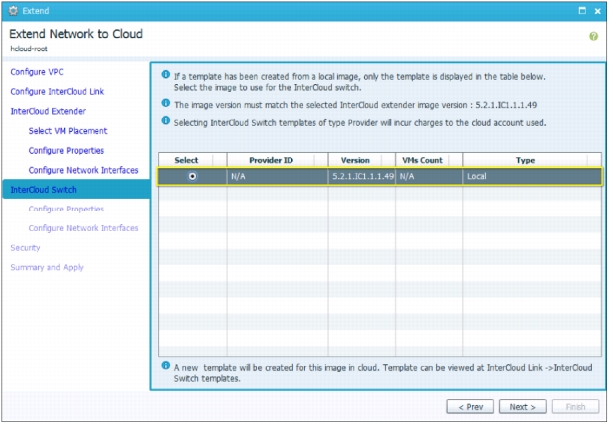The height and width of the screenshot is (424, 609).
Task: Click version cell 5.2.1.IC1.1.1.49
Action: 363,177
